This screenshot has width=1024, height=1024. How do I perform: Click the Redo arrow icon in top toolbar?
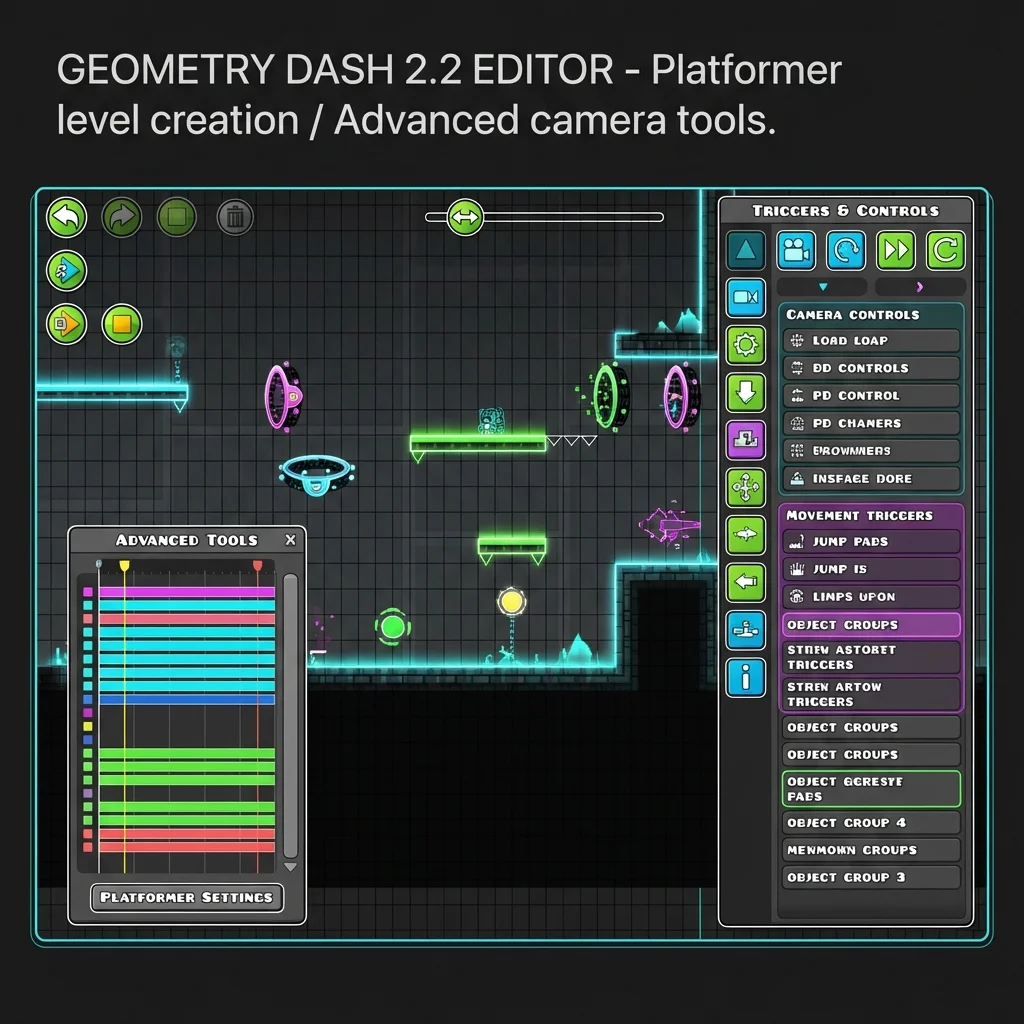pyautogui.click(x=122, y=218)
